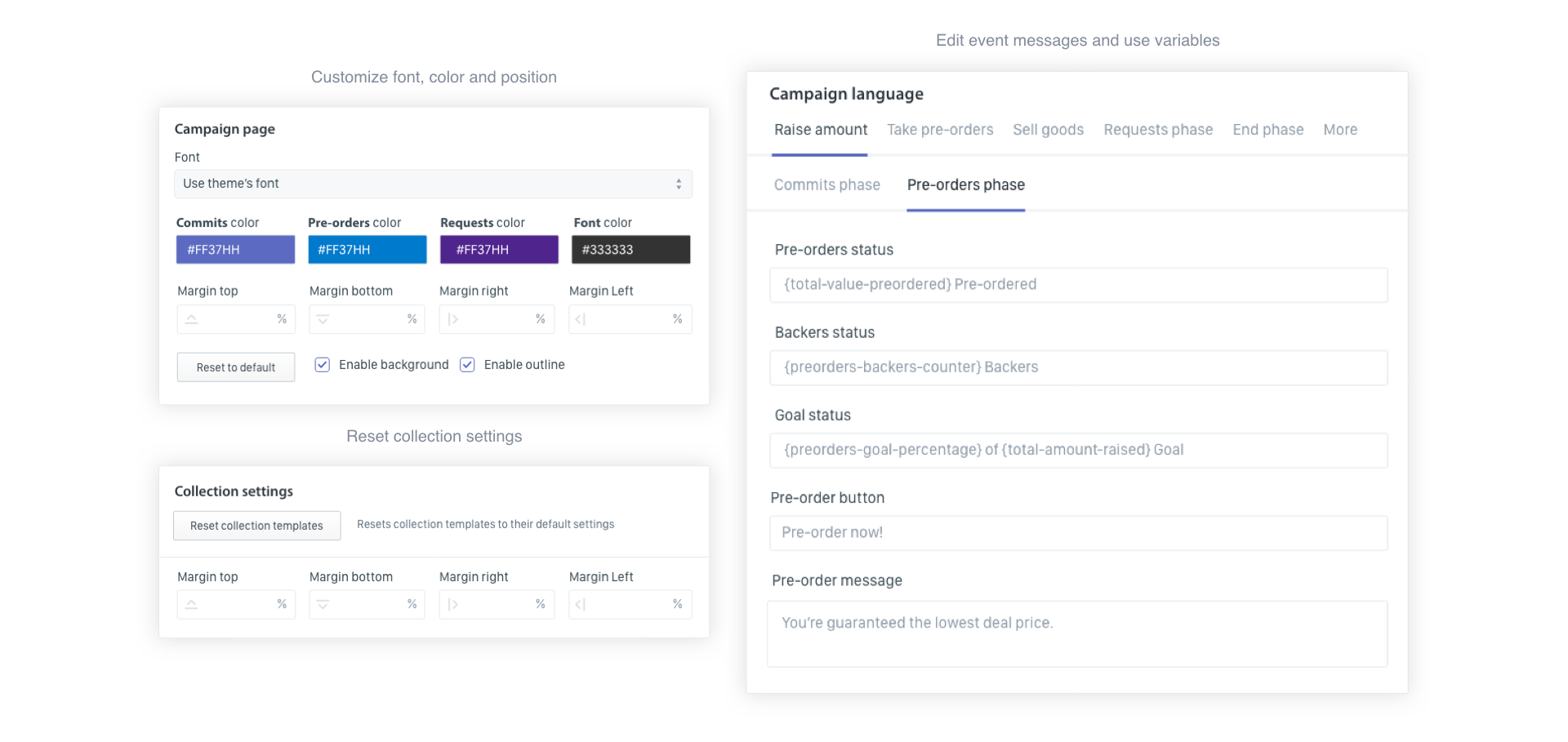
Task: Click the margin top icon in Collection settings
Action: (x=191, y=605)
